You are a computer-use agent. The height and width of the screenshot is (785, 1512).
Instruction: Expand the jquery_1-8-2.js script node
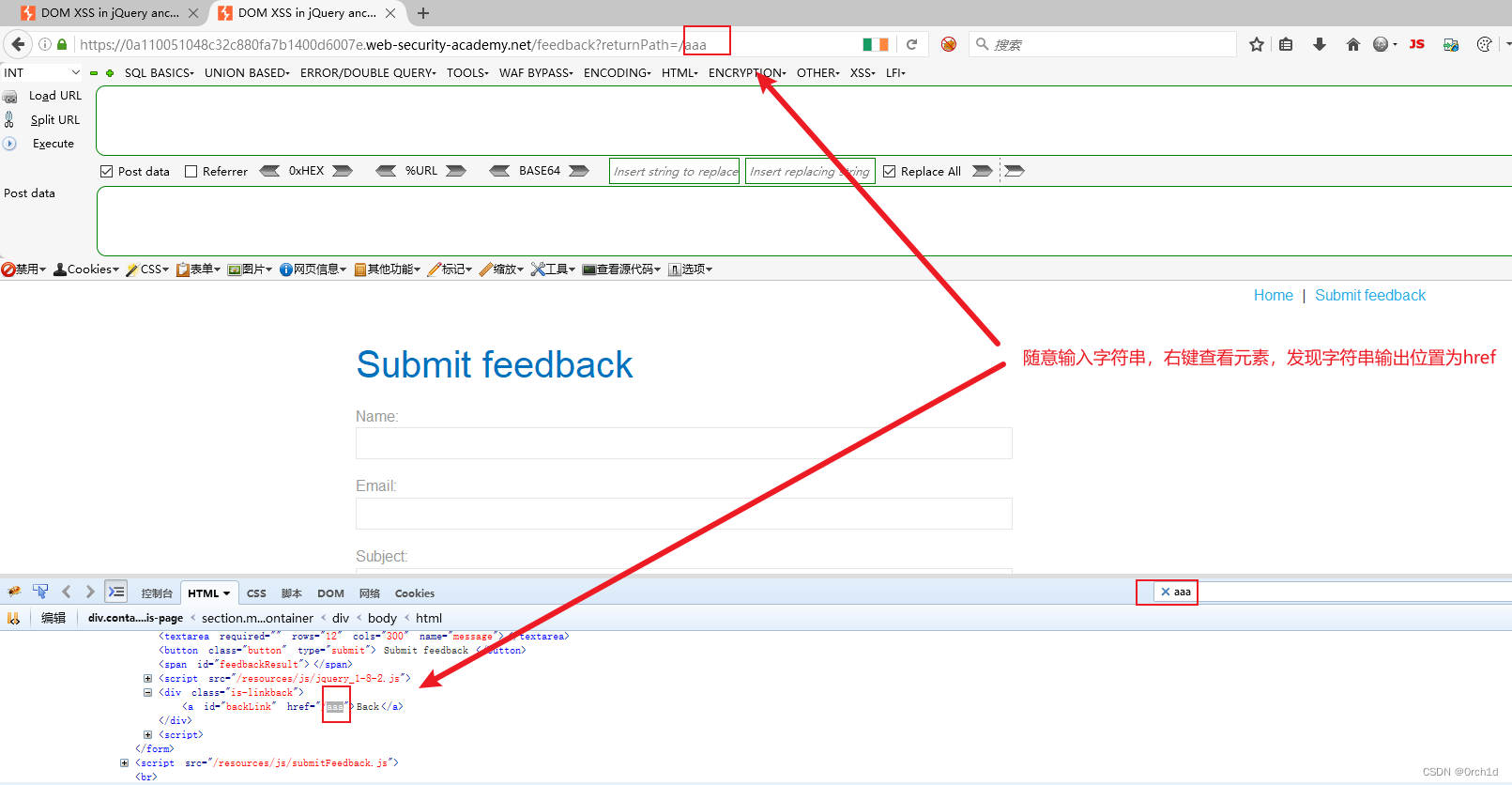click(147, 678)
